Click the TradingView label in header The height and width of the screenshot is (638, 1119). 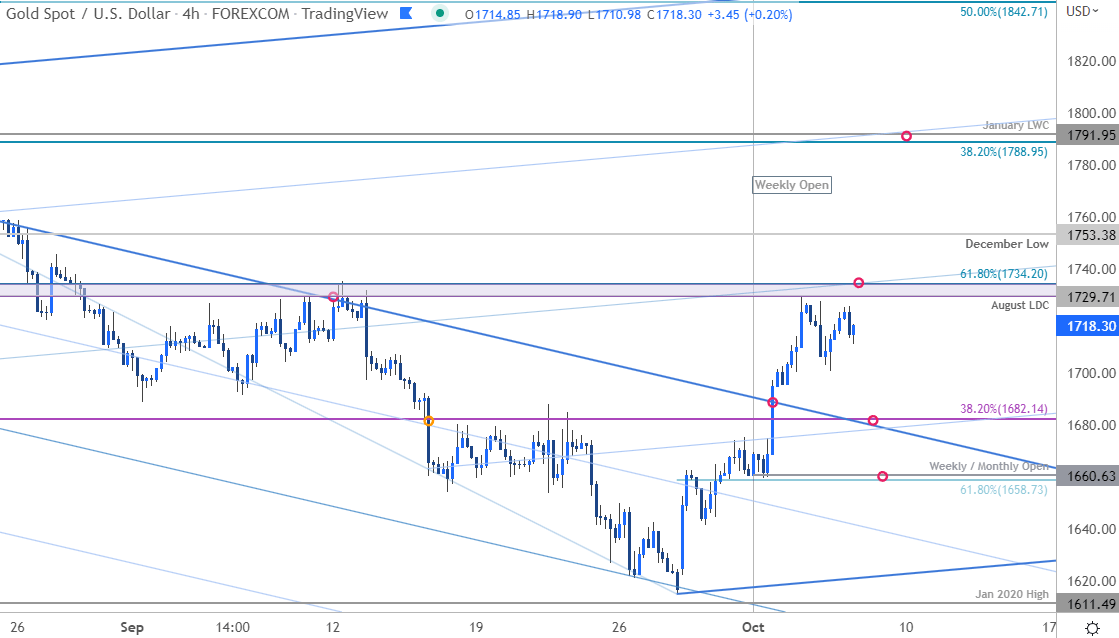coord(345,14)
